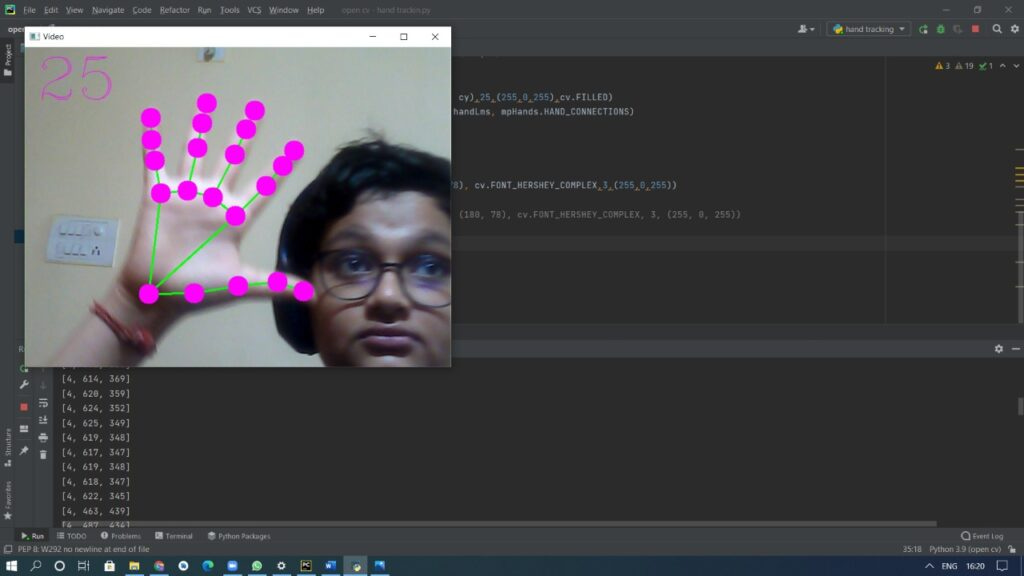1024x576 pixels.
Task: Stop the running program with the red square
Action: click(x=977, y=29)
